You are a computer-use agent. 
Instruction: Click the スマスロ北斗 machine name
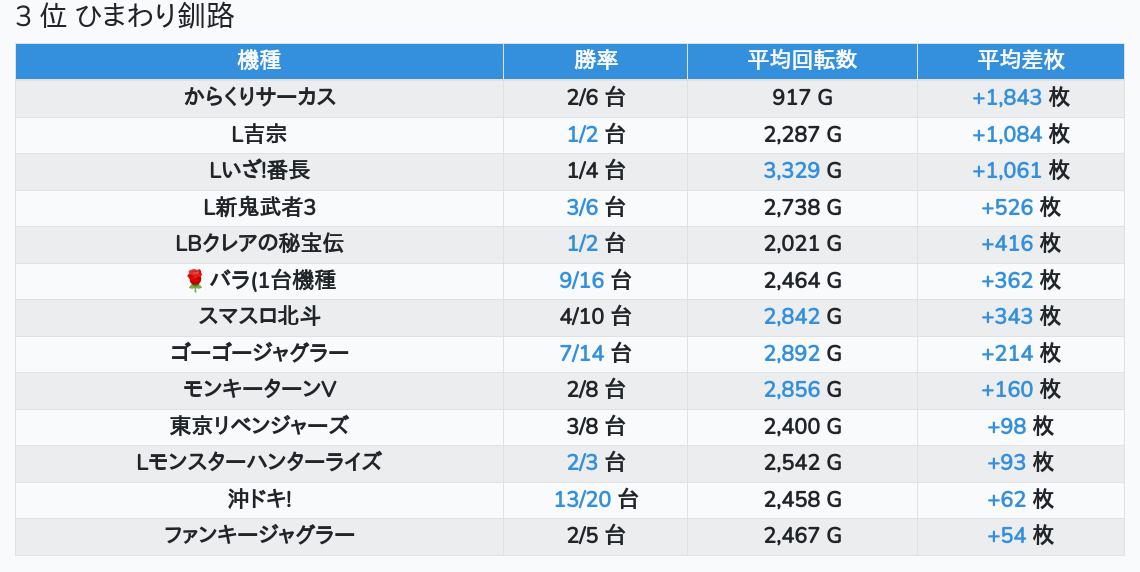259,317
